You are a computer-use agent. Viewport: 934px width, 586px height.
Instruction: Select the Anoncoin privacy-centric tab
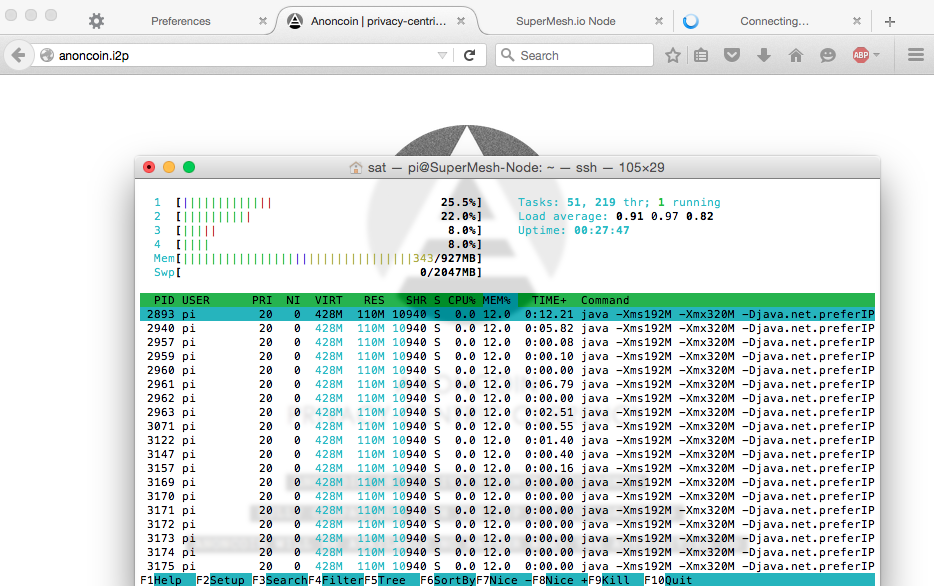point(378,21)
